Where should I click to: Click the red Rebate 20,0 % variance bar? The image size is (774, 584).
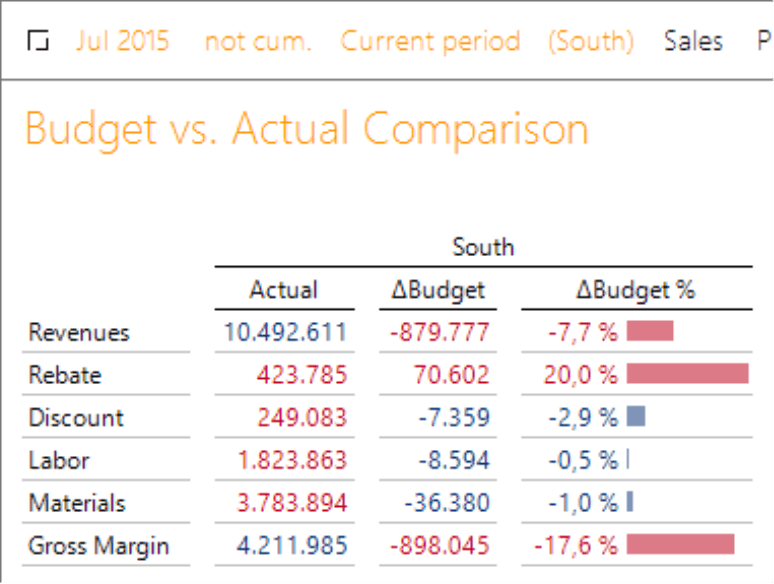[687, 374]
